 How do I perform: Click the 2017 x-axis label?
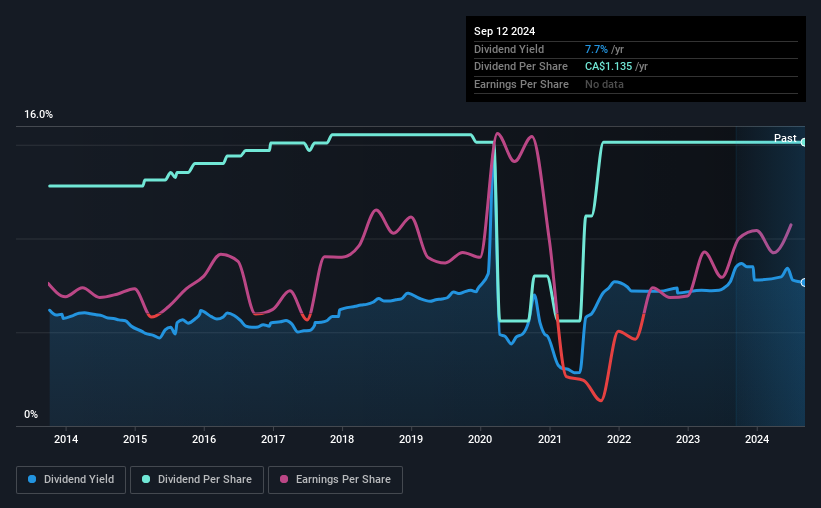(x=273, y=439)
